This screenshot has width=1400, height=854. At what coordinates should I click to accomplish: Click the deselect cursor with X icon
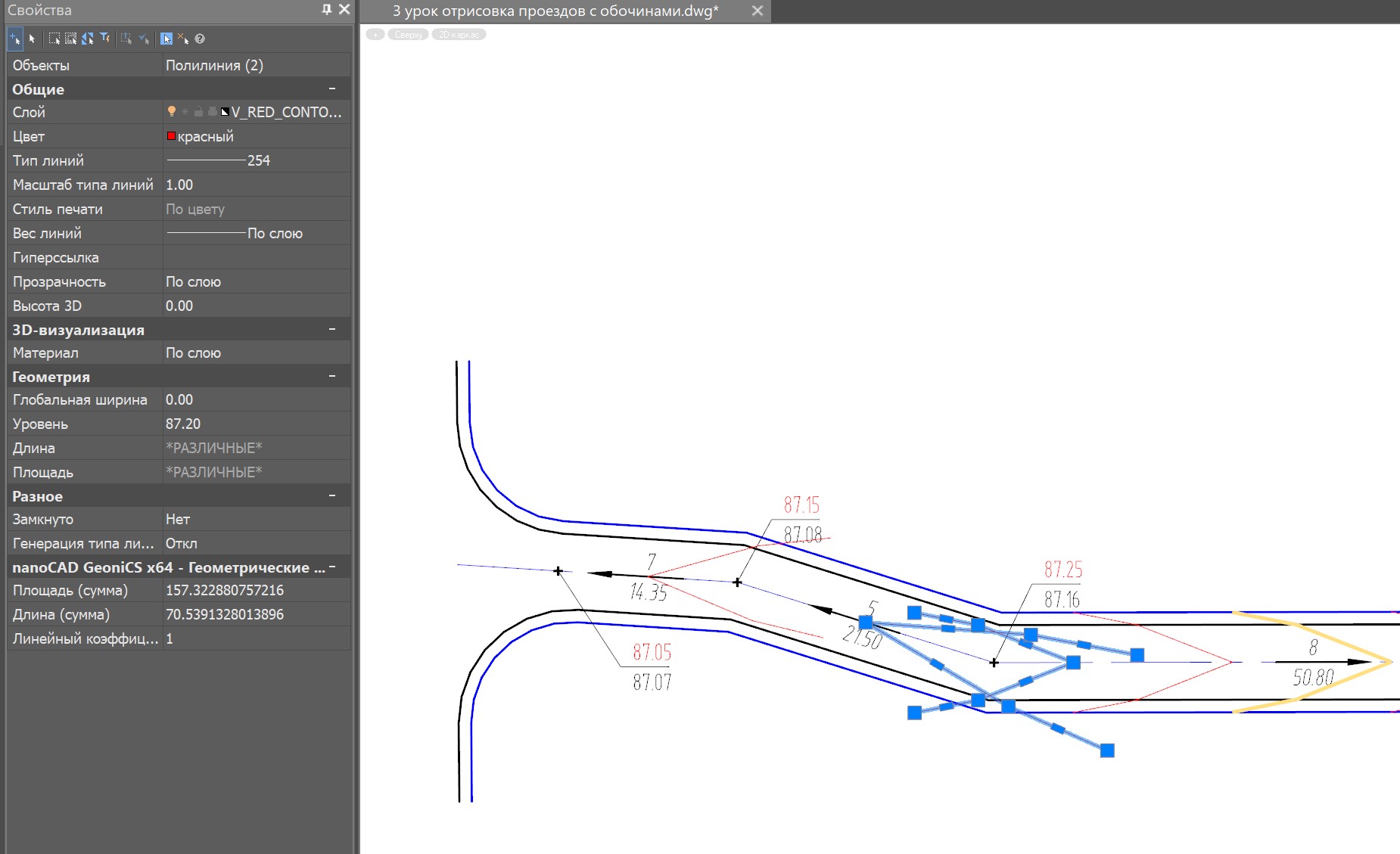click(183, 39)
